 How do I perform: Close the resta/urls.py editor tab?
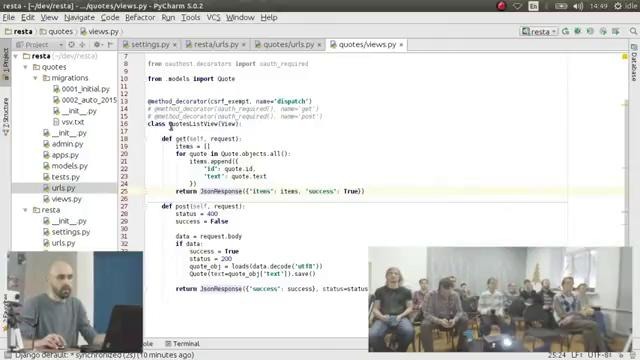244,45
